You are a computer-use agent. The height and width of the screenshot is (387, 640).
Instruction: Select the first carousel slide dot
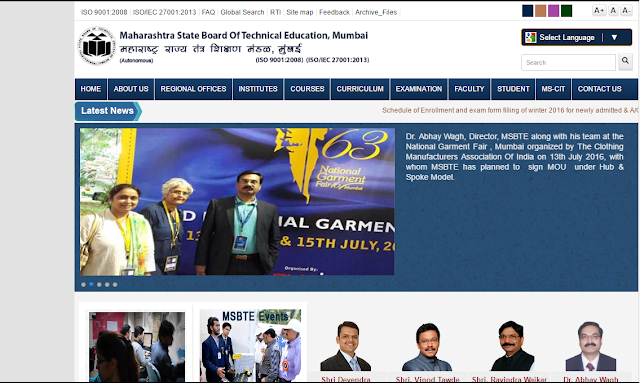(84, 284)
